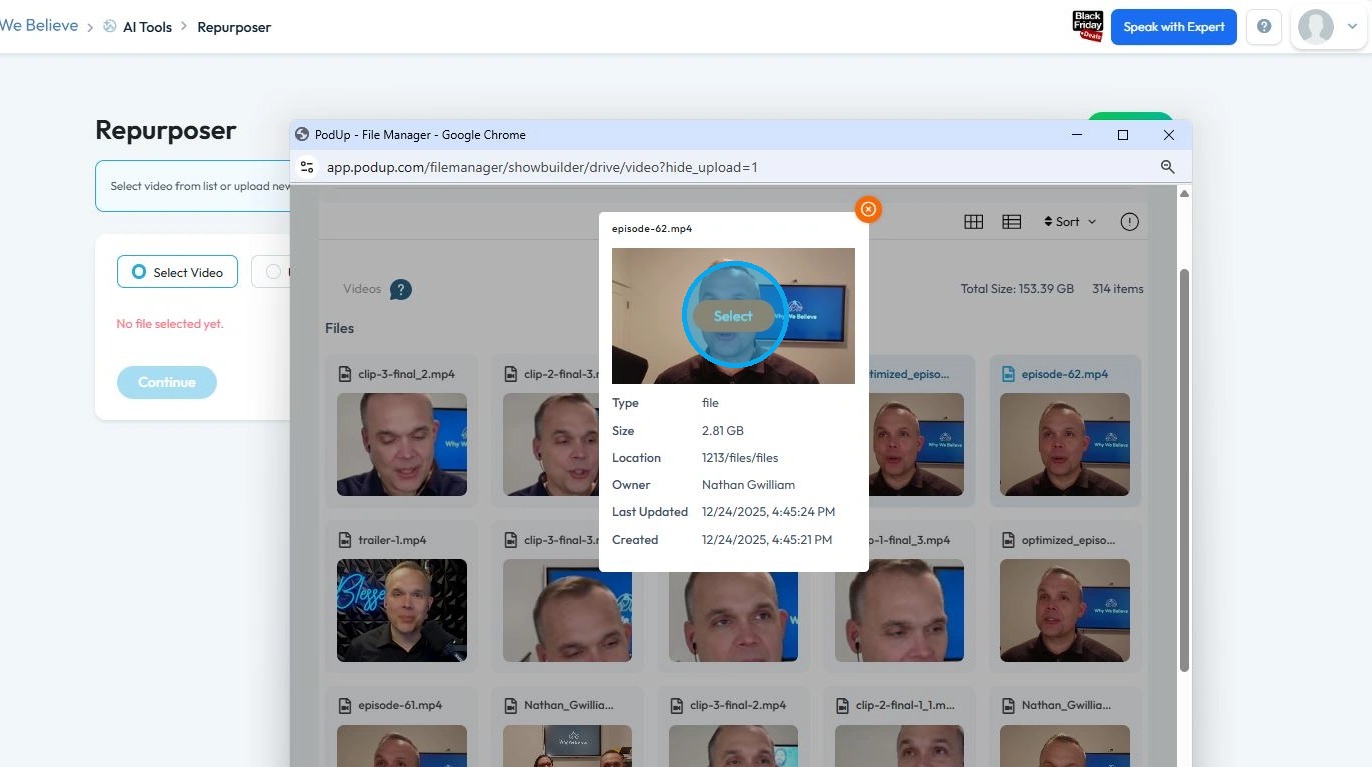1372x767 pixels.
Task: Click the Chrome zoom magnifier icon
Action: [x=1167, y=167]
